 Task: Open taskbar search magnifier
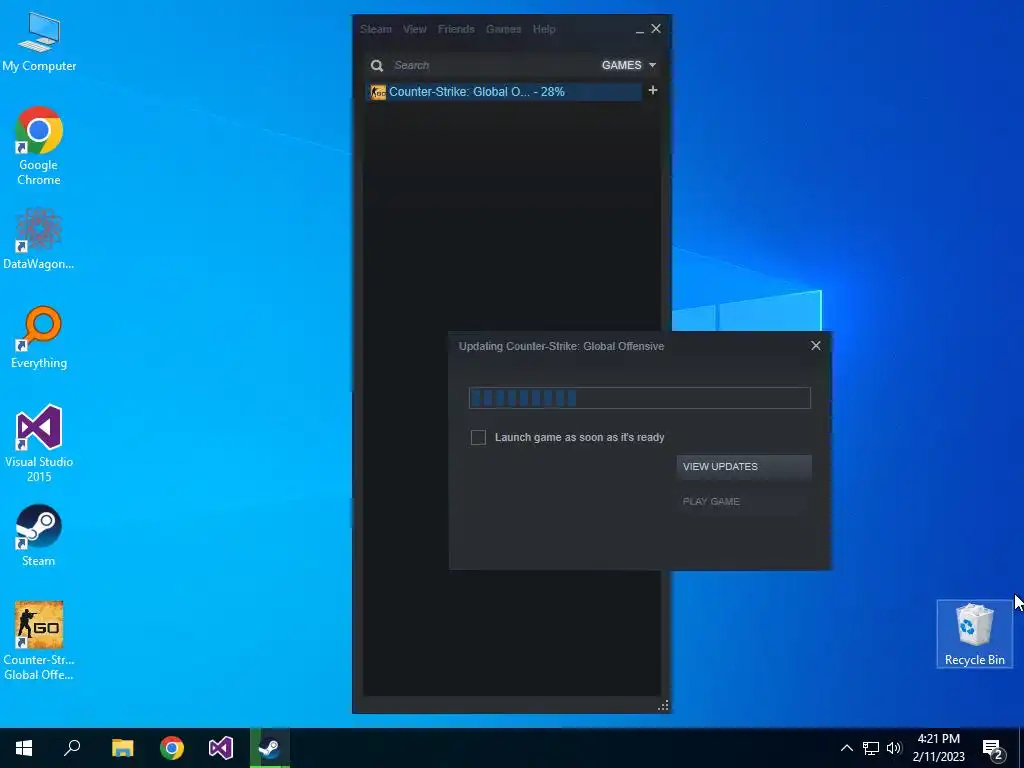point(72,748)
